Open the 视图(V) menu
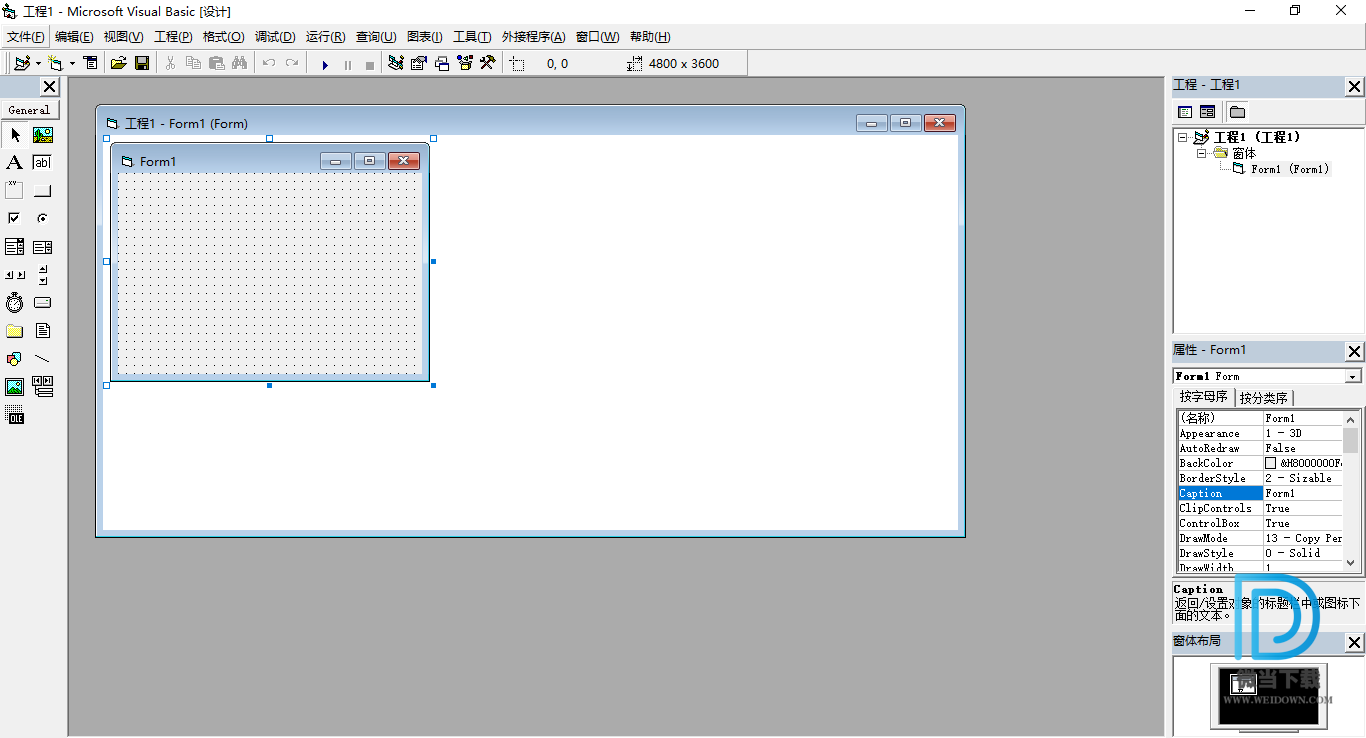 (x=123, y=37)
